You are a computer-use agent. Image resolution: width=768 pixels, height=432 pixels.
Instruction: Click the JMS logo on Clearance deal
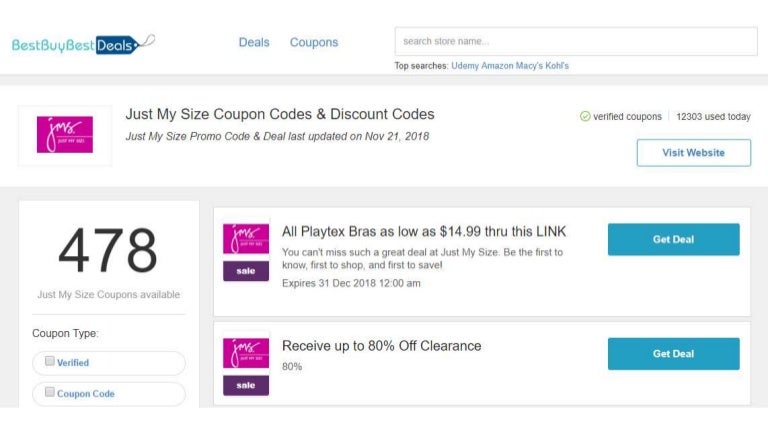coord(246,353)
